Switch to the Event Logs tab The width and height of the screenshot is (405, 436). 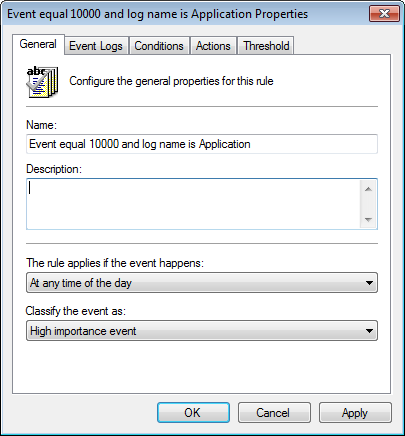click(96, 46)
